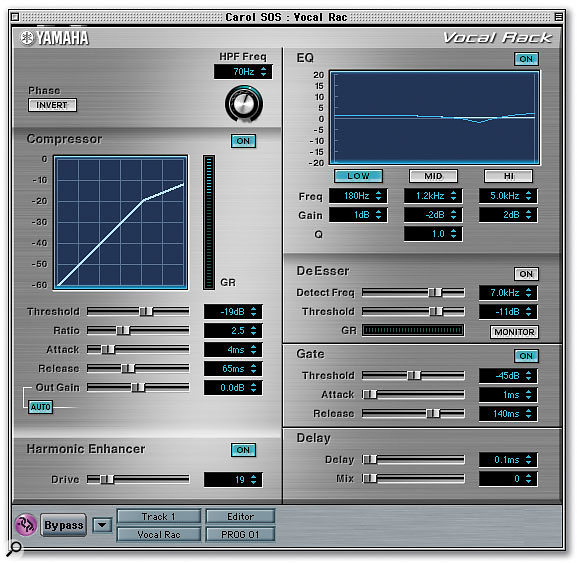577x563 pixels.
Task: Click the Delay 0.1ms stepper arrows
Action: (528, 460)
